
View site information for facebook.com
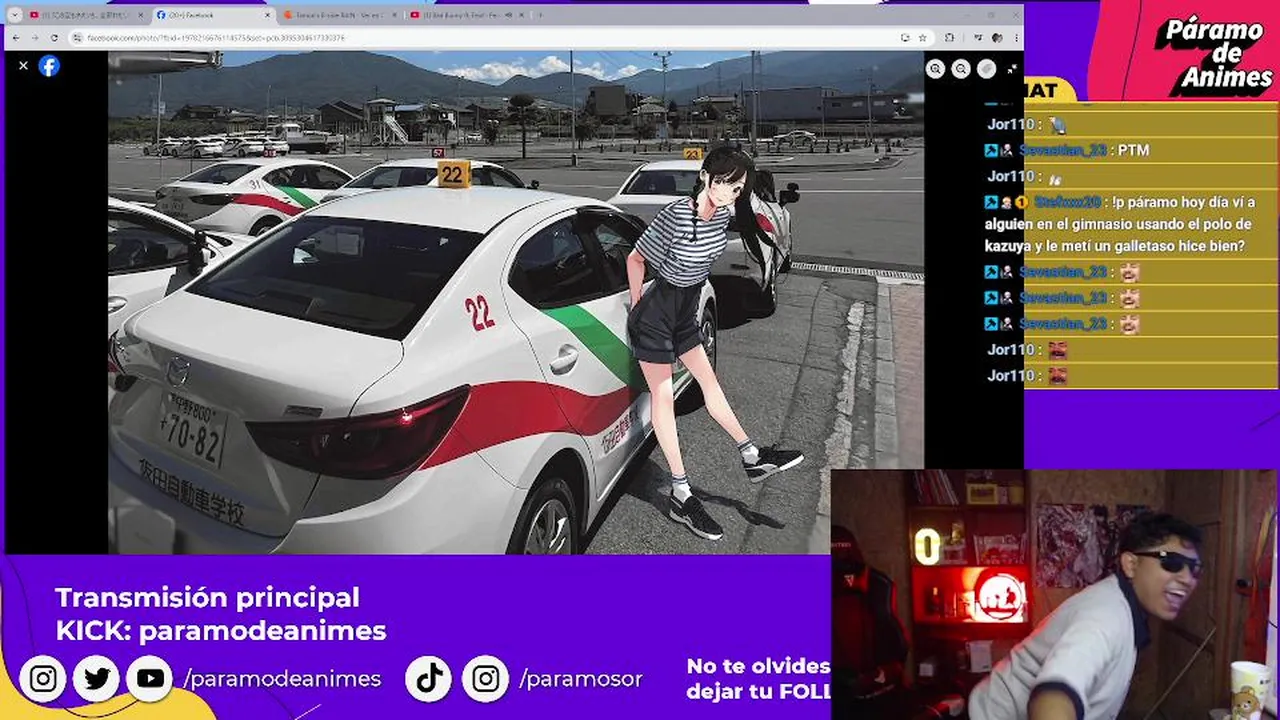click(x=77, y=38)
